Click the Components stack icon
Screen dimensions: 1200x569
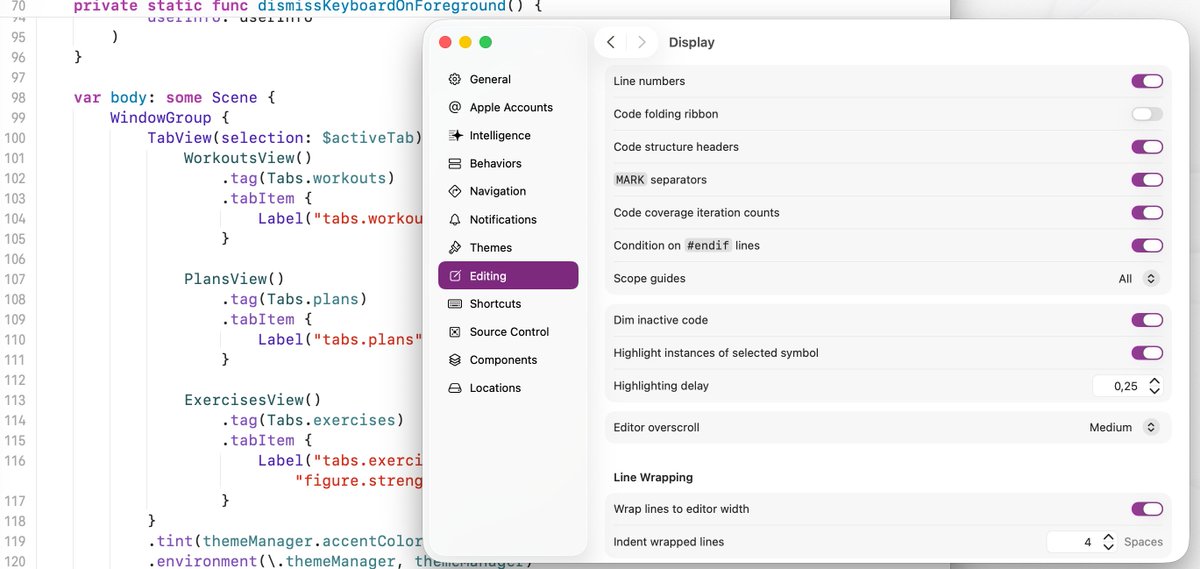tap(455, 359)
